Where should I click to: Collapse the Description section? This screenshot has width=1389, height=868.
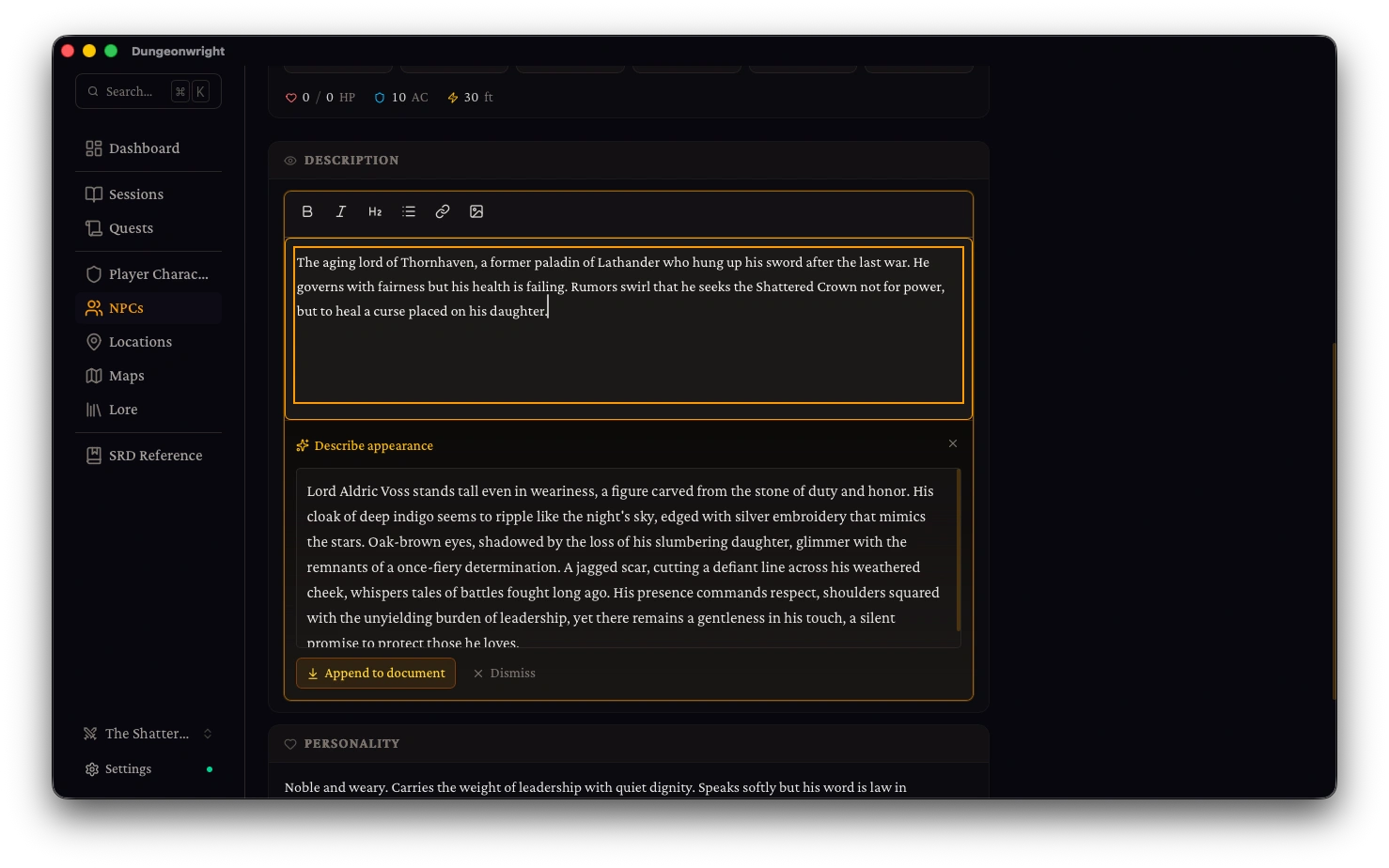(351, 160)
